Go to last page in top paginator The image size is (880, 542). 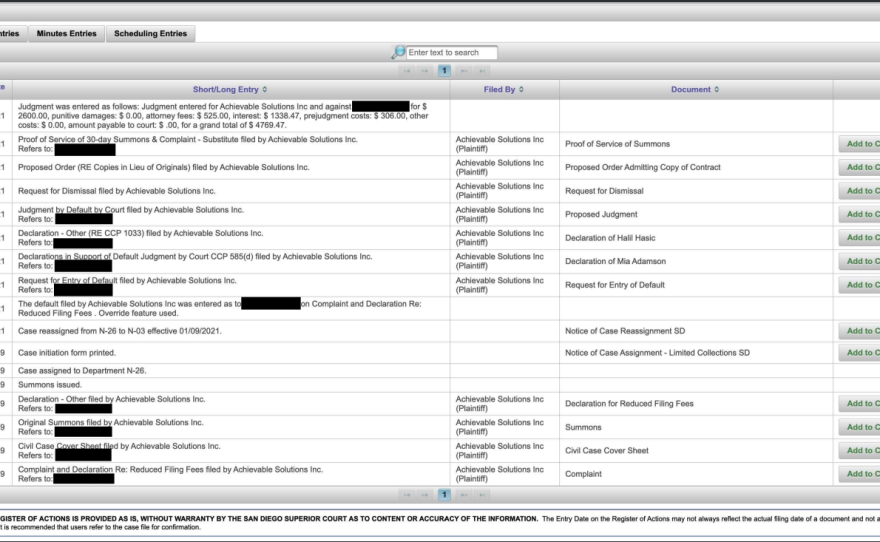483,71
